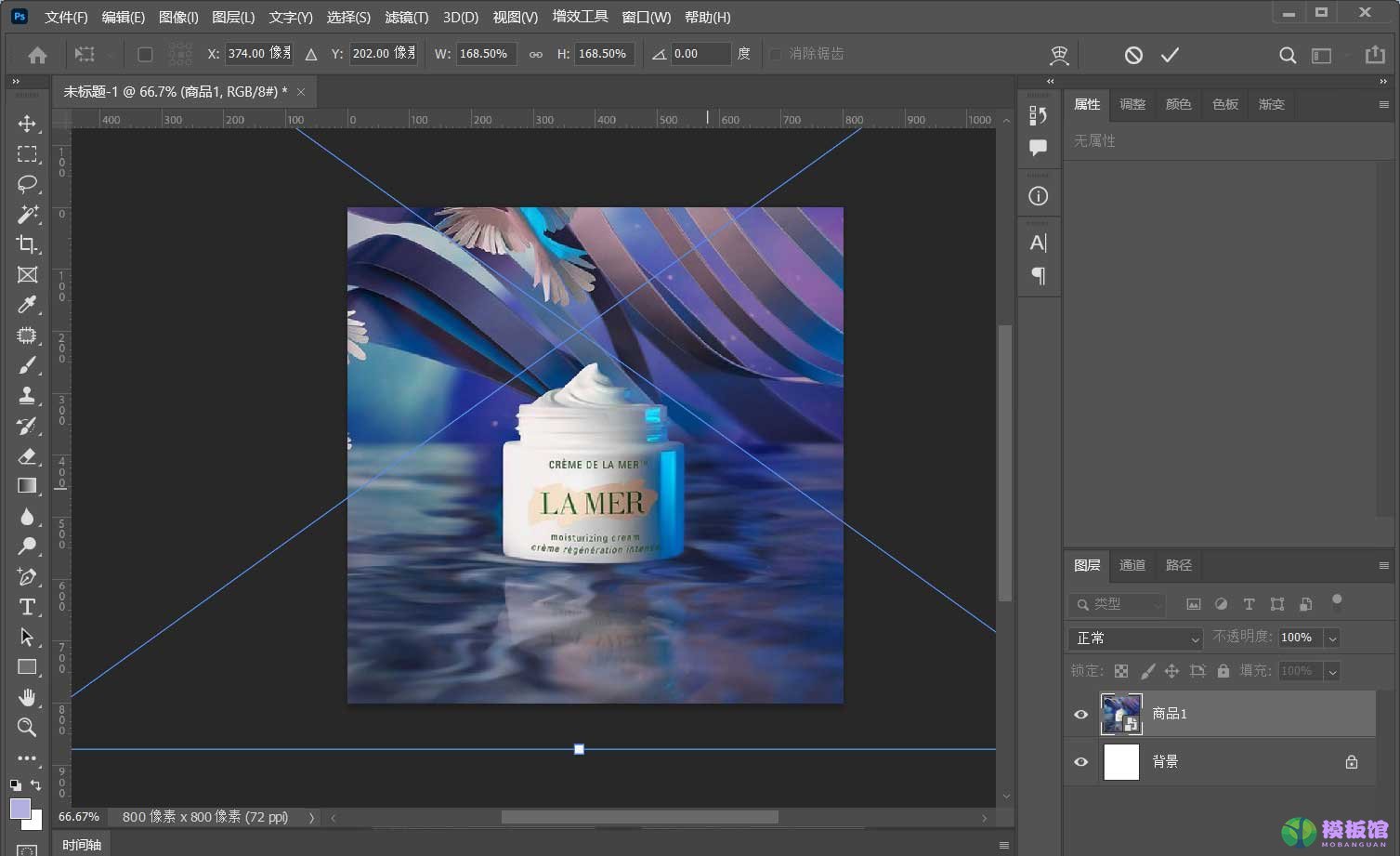
Task: Click the X position input field
Action: pos(259,54)
